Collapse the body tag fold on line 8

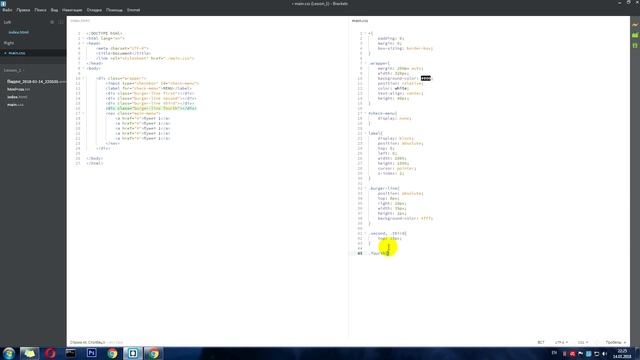pyautogui.click(x=83, y=68)
